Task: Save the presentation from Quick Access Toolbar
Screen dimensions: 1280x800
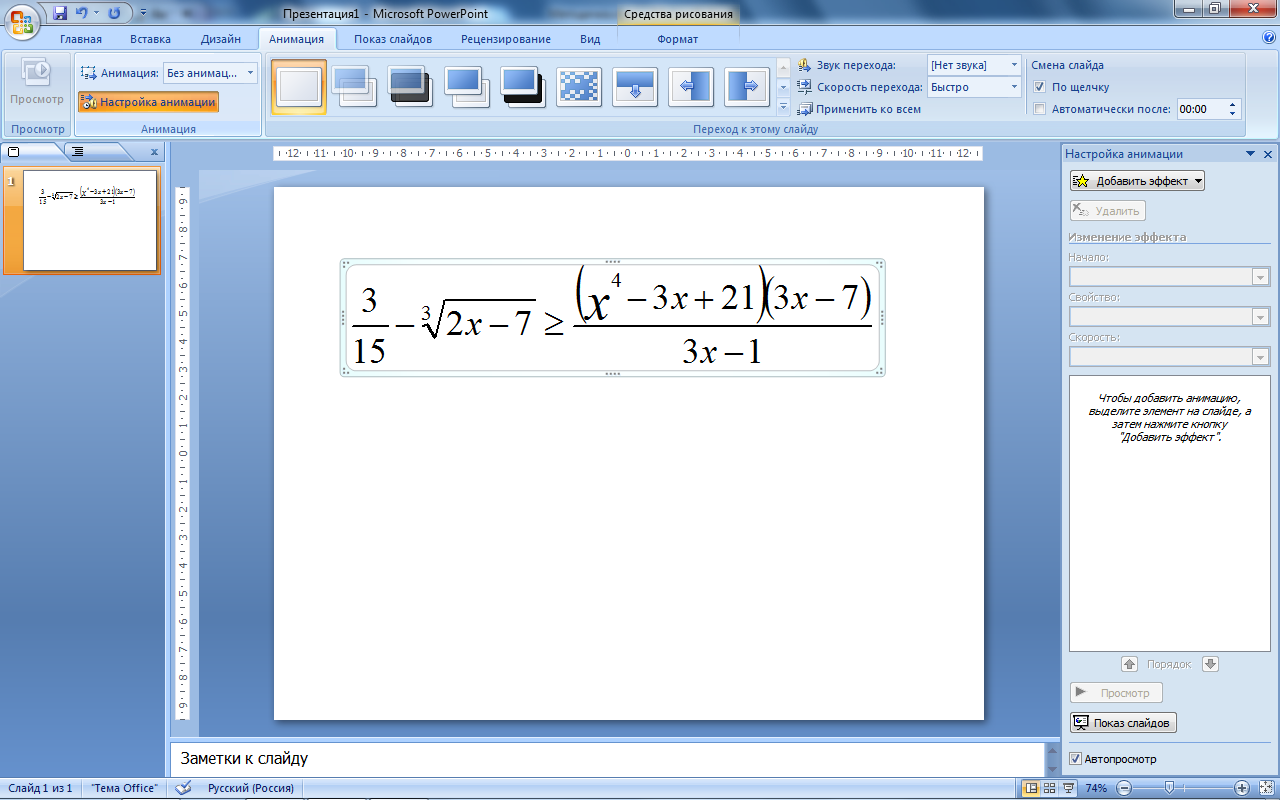Action: click(x=61, y=13)
